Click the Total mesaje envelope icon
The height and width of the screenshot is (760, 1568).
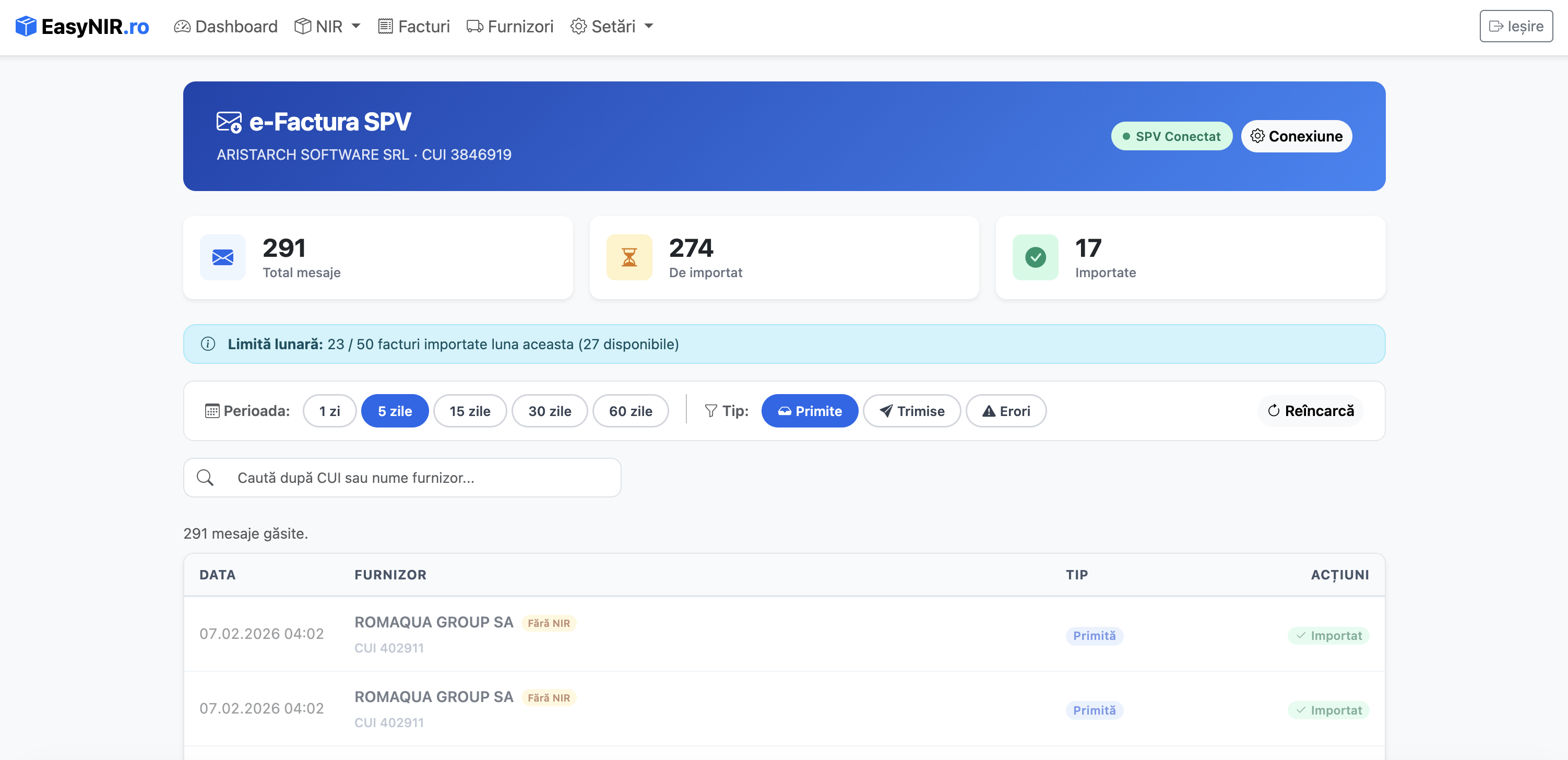tap(223, 257)
